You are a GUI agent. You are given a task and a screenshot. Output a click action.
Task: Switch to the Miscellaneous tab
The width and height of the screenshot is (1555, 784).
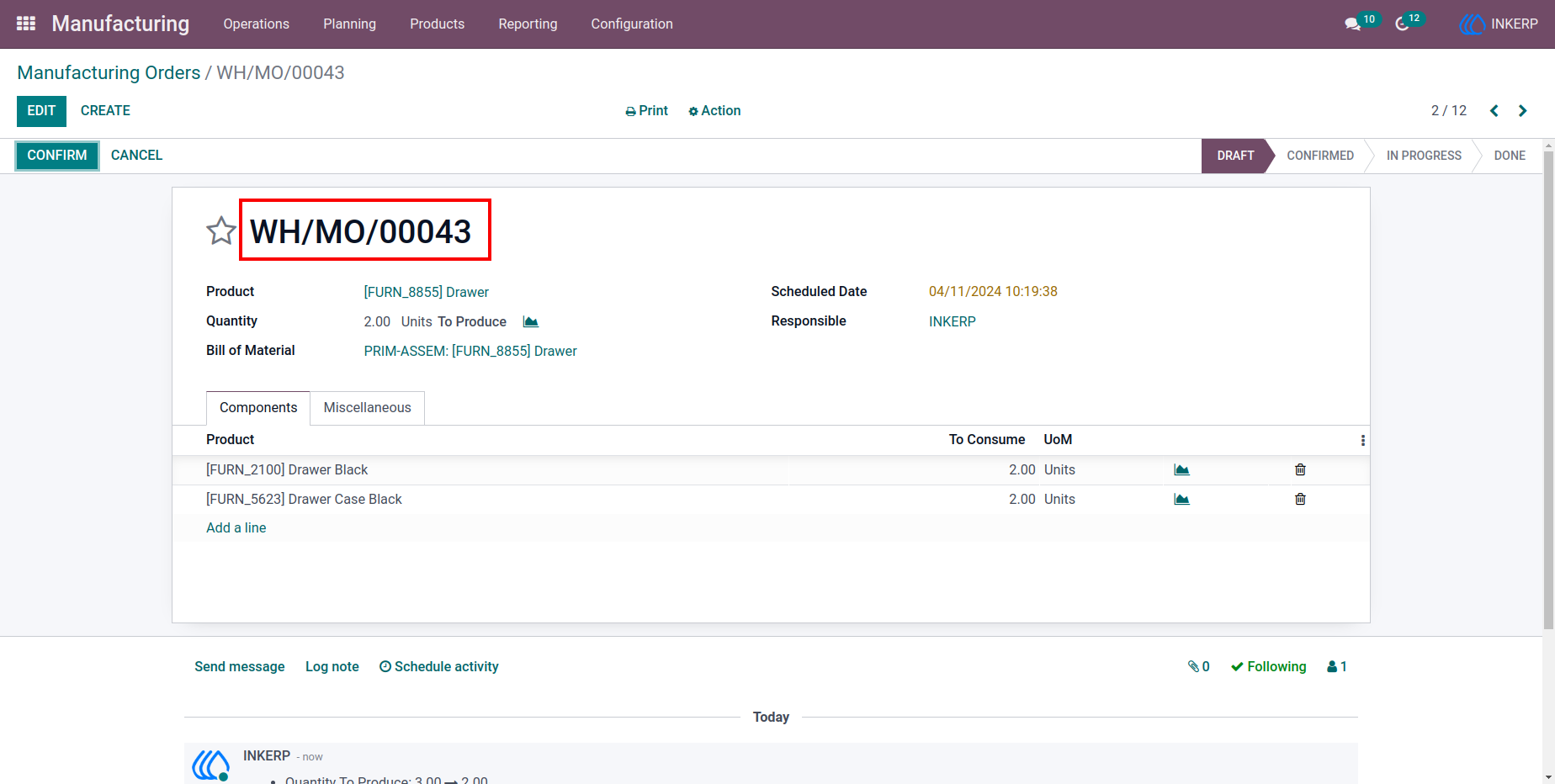368,408
